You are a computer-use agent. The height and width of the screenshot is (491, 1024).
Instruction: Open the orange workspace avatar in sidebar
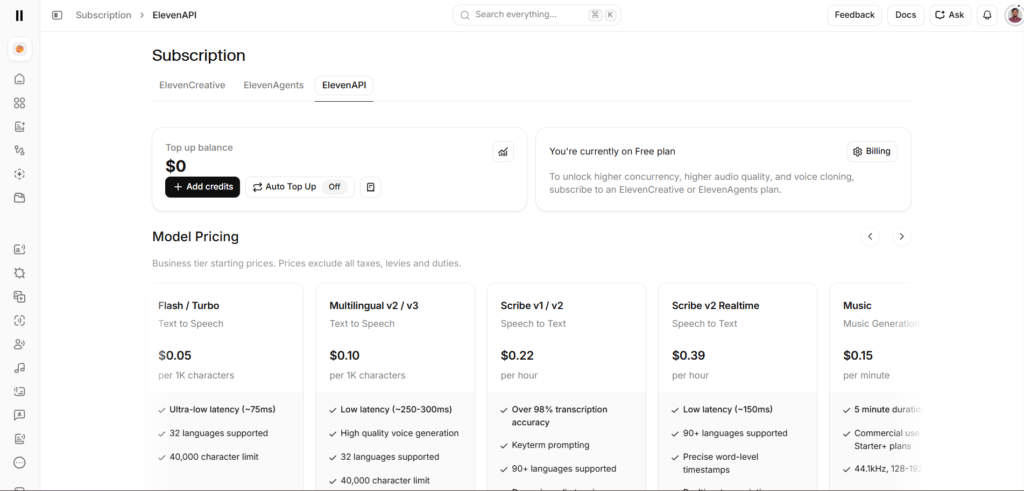[20, 50]
